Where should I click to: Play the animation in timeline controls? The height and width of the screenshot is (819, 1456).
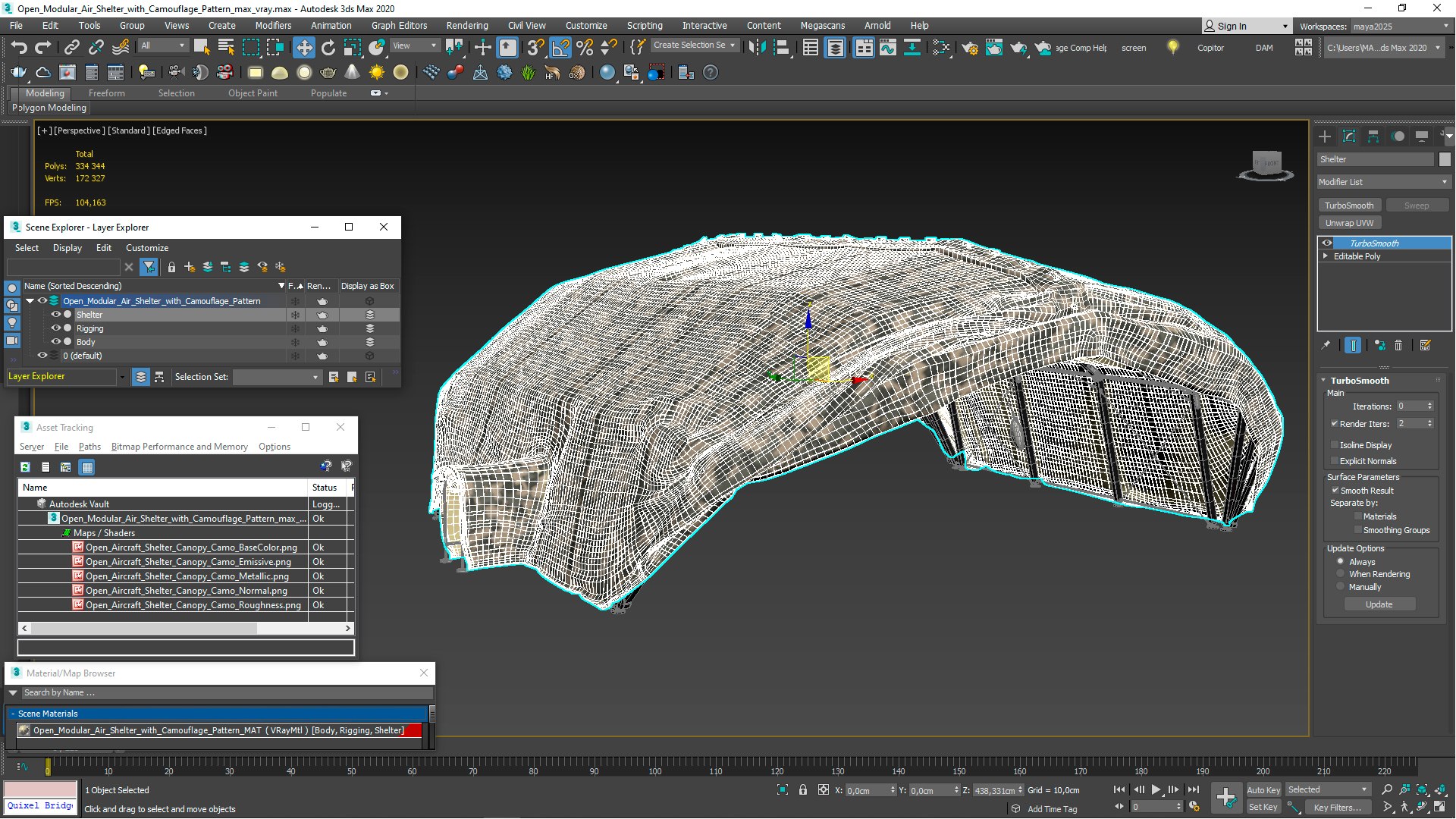click(1156, 790)
